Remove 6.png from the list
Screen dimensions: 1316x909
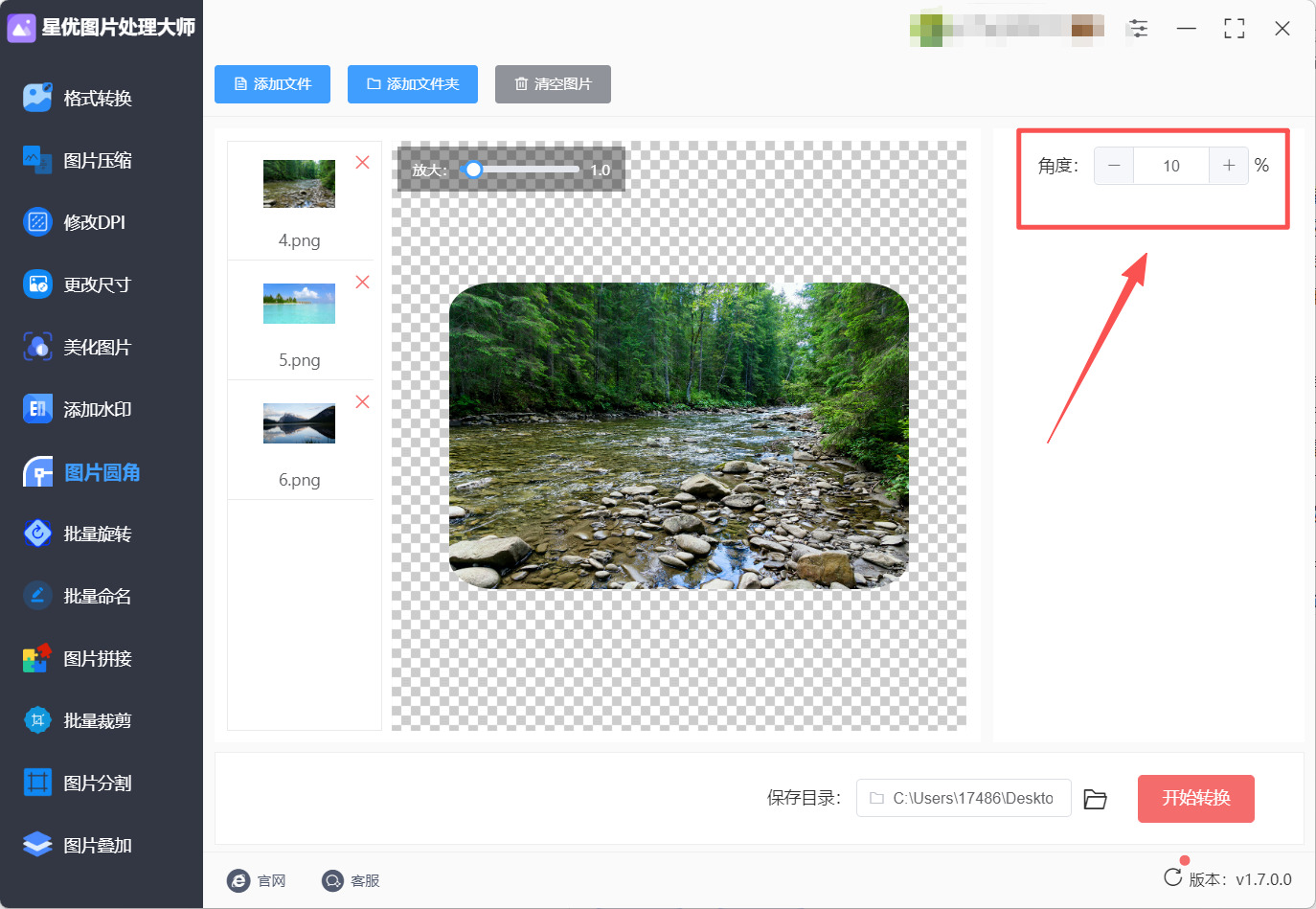pos(363,401)
